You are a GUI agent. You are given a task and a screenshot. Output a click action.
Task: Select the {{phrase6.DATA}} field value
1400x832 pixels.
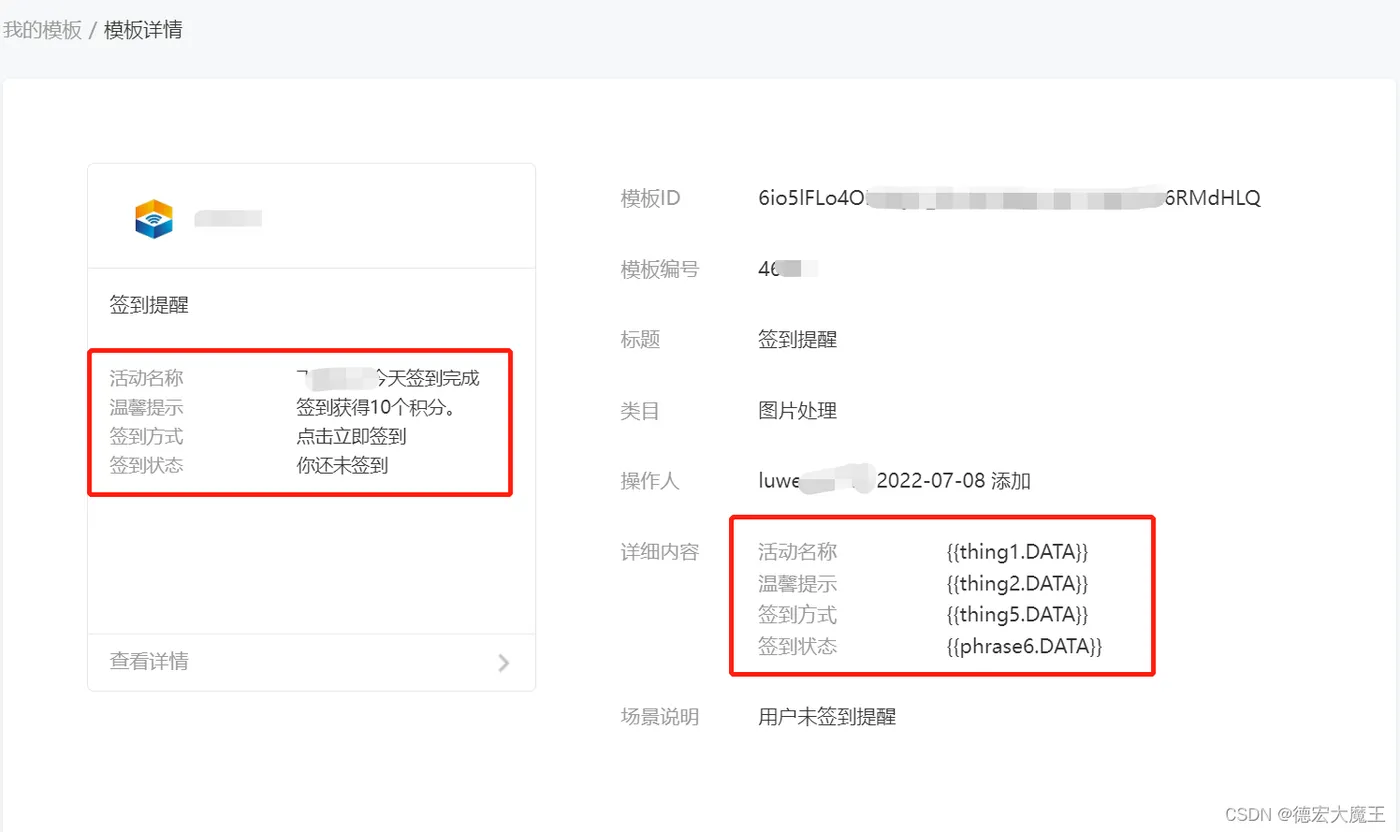(1024, 646)
